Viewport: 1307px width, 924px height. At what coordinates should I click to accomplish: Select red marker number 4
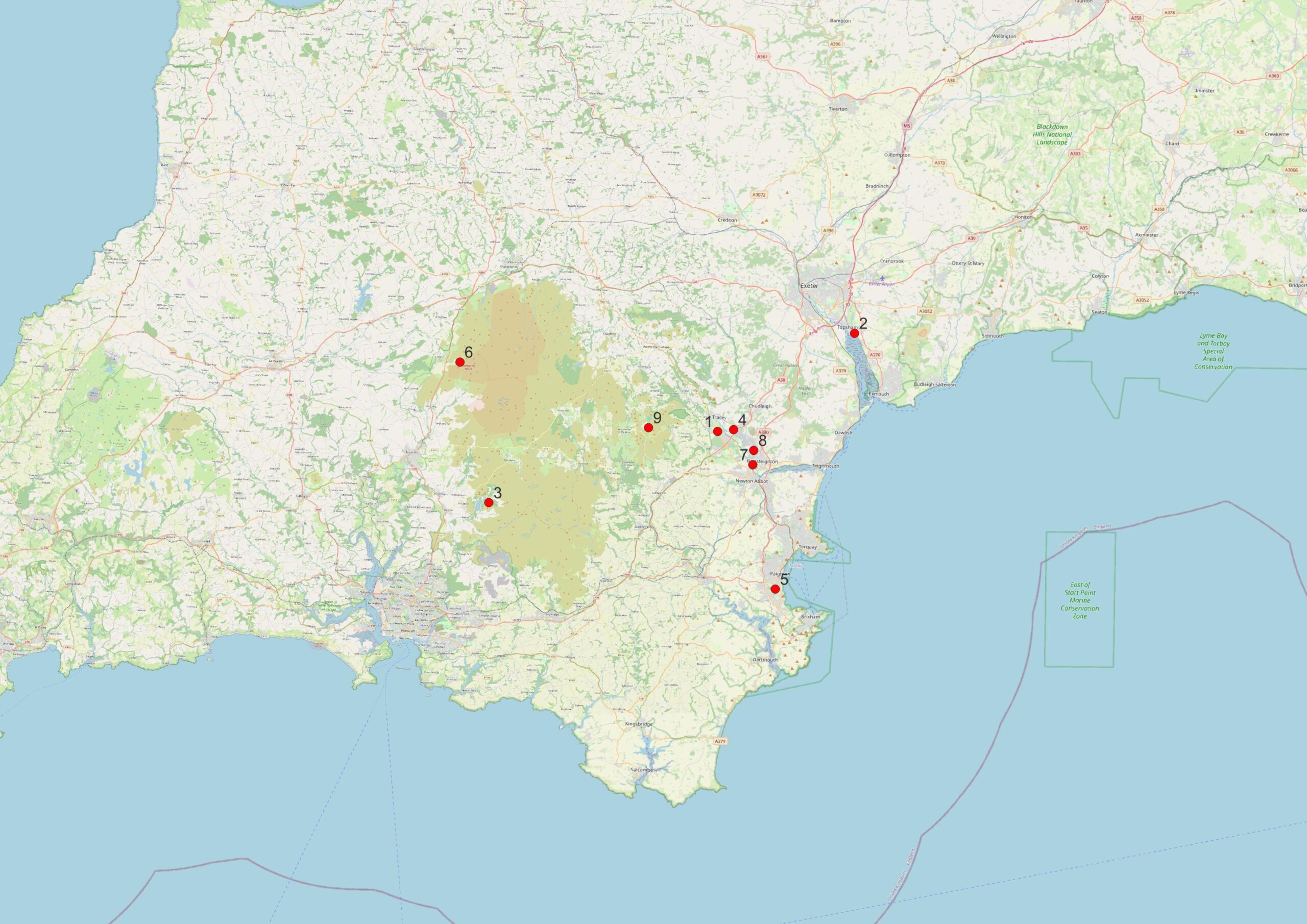point(734,429)
